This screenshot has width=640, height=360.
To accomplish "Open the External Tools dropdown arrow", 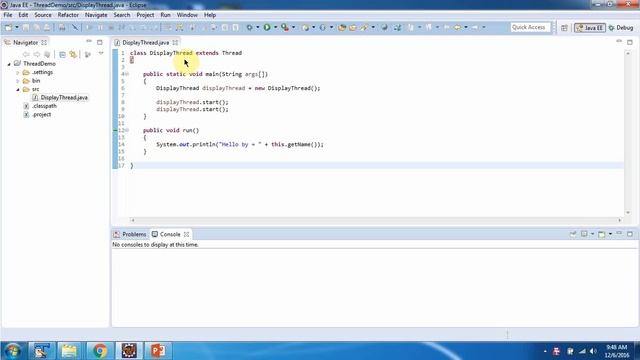I will pos(293,27).
